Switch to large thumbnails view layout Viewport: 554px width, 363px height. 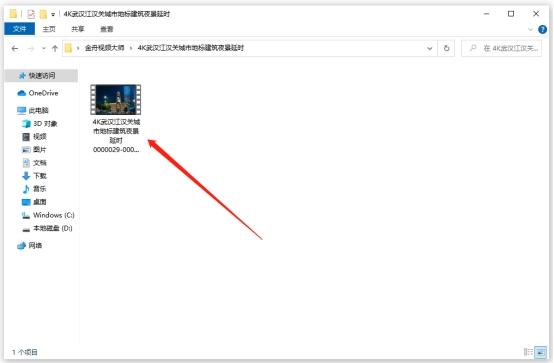[541, 352]
